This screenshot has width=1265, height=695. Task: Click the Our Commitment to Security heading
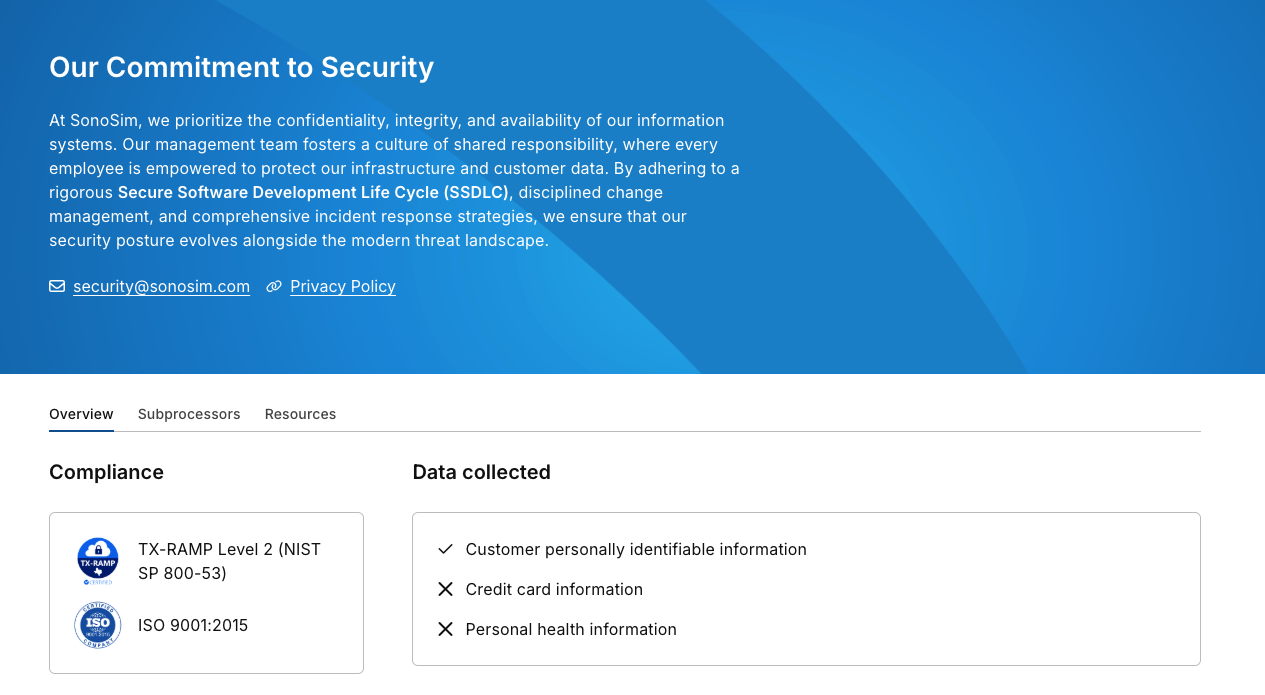click(241, 67)
